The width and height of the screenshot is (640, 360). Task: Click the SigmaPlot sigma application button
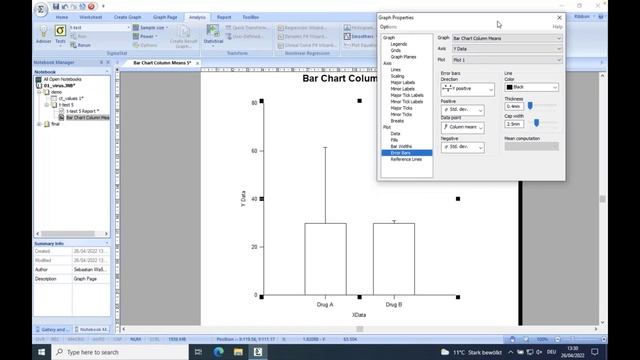pyautogui.click(x=40, y=9)
